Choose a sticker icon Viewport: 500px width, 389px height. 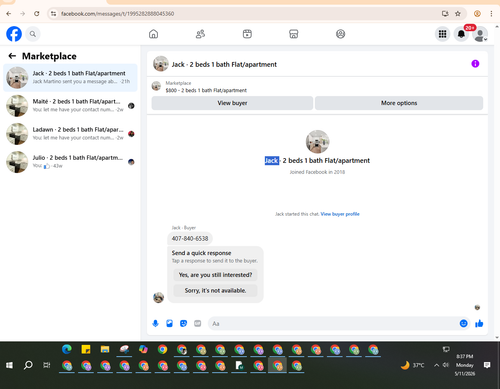183,323
